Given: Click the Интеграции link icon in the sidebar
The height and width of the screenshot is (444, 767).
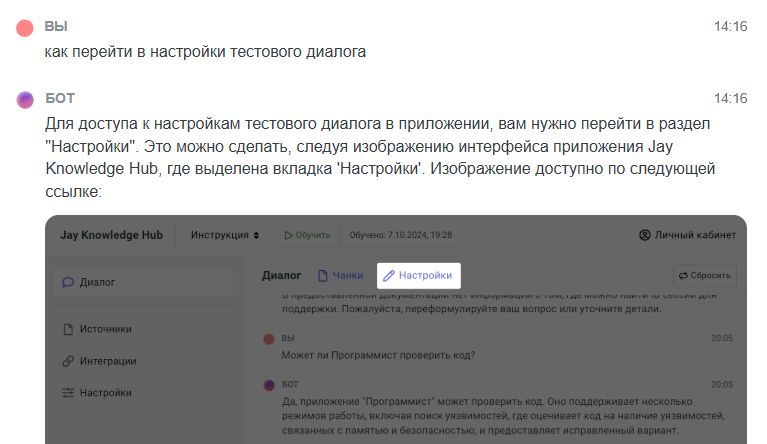Looking at the screenshot, I should [x=68, y=361].
